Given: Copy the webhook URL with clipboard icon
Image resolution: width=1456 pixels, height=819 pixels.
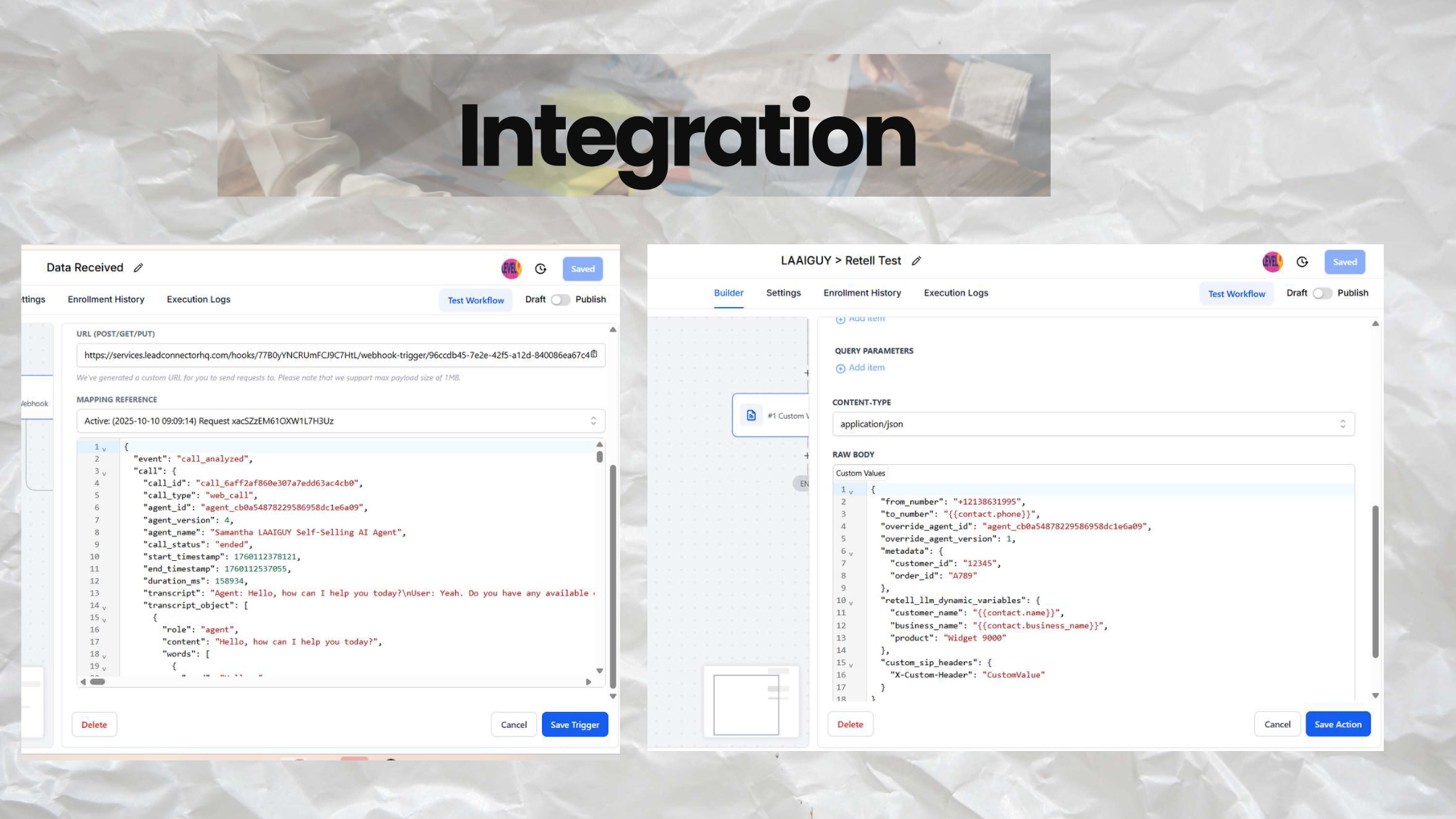Looking at the screenshot, I should pyautogui.click(x=594, y=354).
